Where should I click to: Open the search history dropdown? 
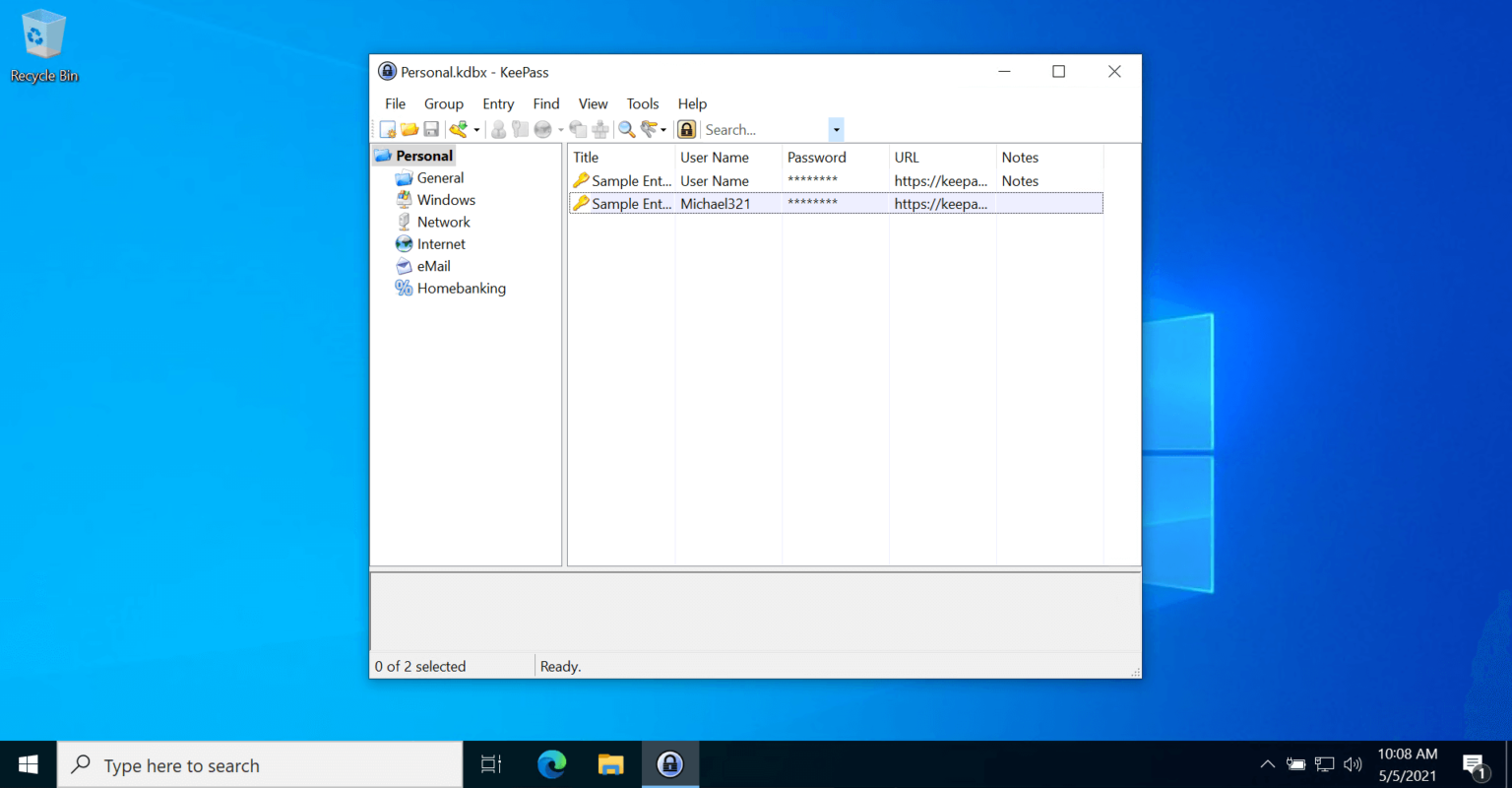pos(836,129)
